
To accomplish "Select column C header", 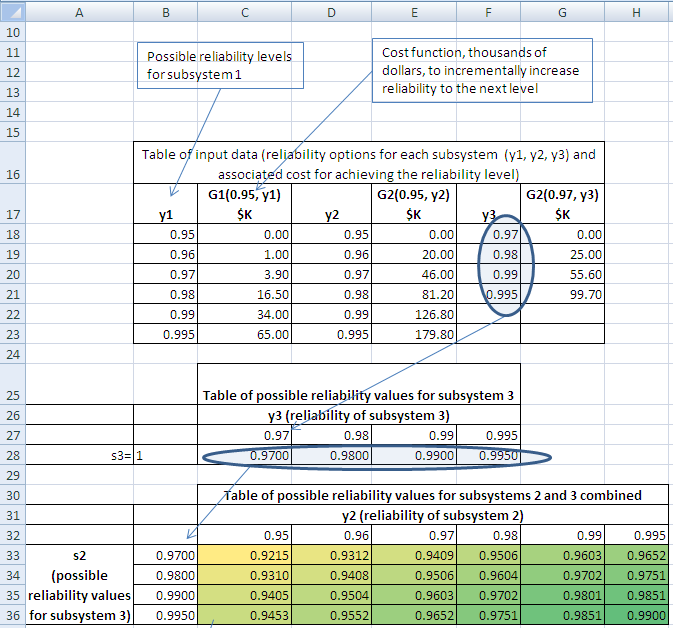I will point(245,12).
